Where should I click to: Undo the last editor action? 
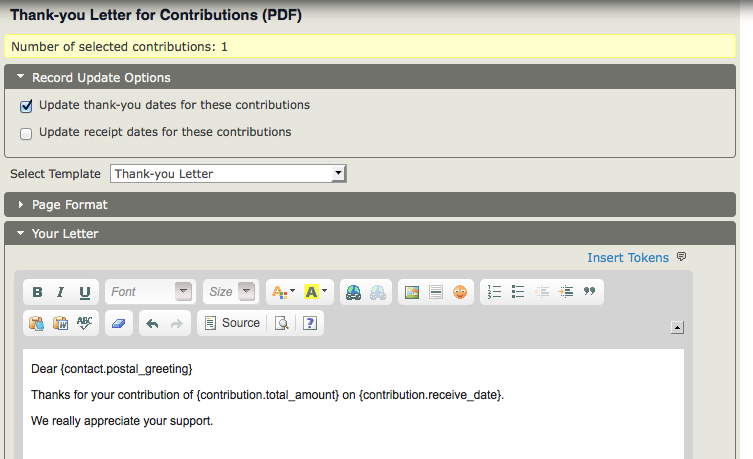point(152,323)
